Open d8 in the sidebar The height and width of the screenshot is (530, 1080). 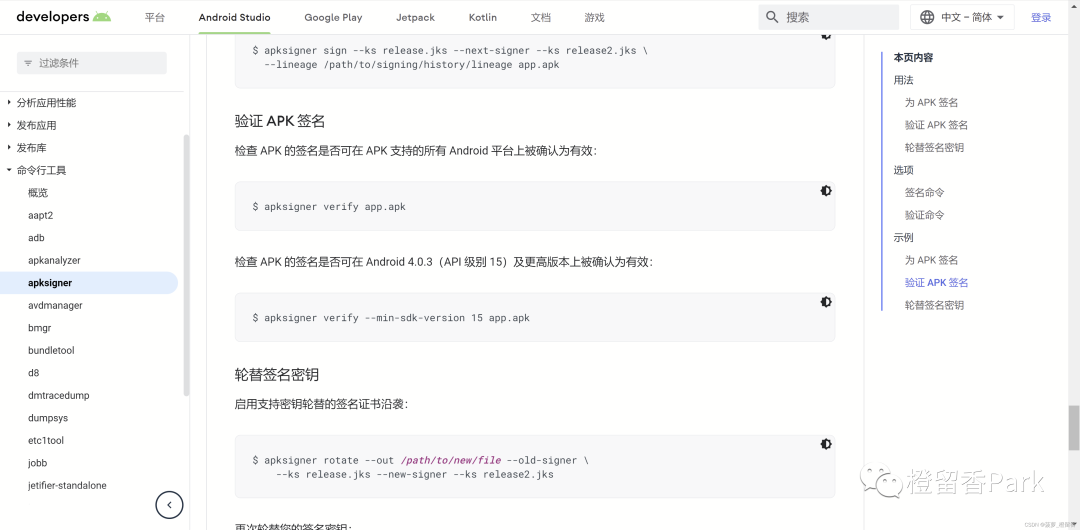point(34,373)
